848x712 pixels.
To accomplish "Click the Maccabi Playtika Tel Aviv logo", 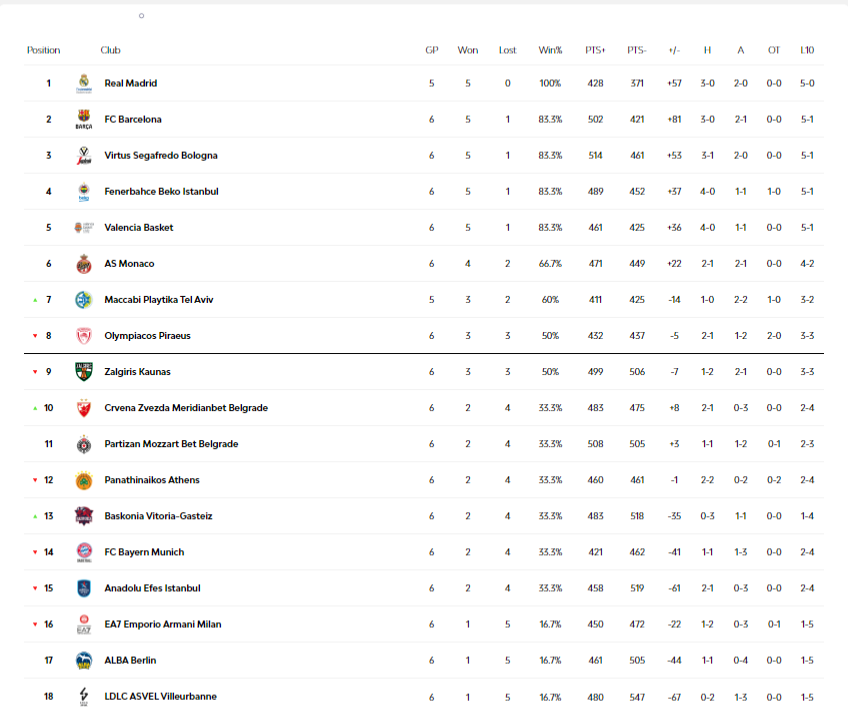I will pos(84,300).
